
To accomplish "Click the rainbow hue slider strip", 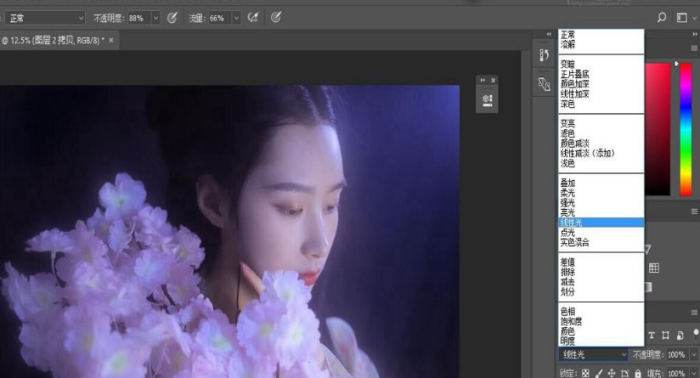I will point(686,129).
